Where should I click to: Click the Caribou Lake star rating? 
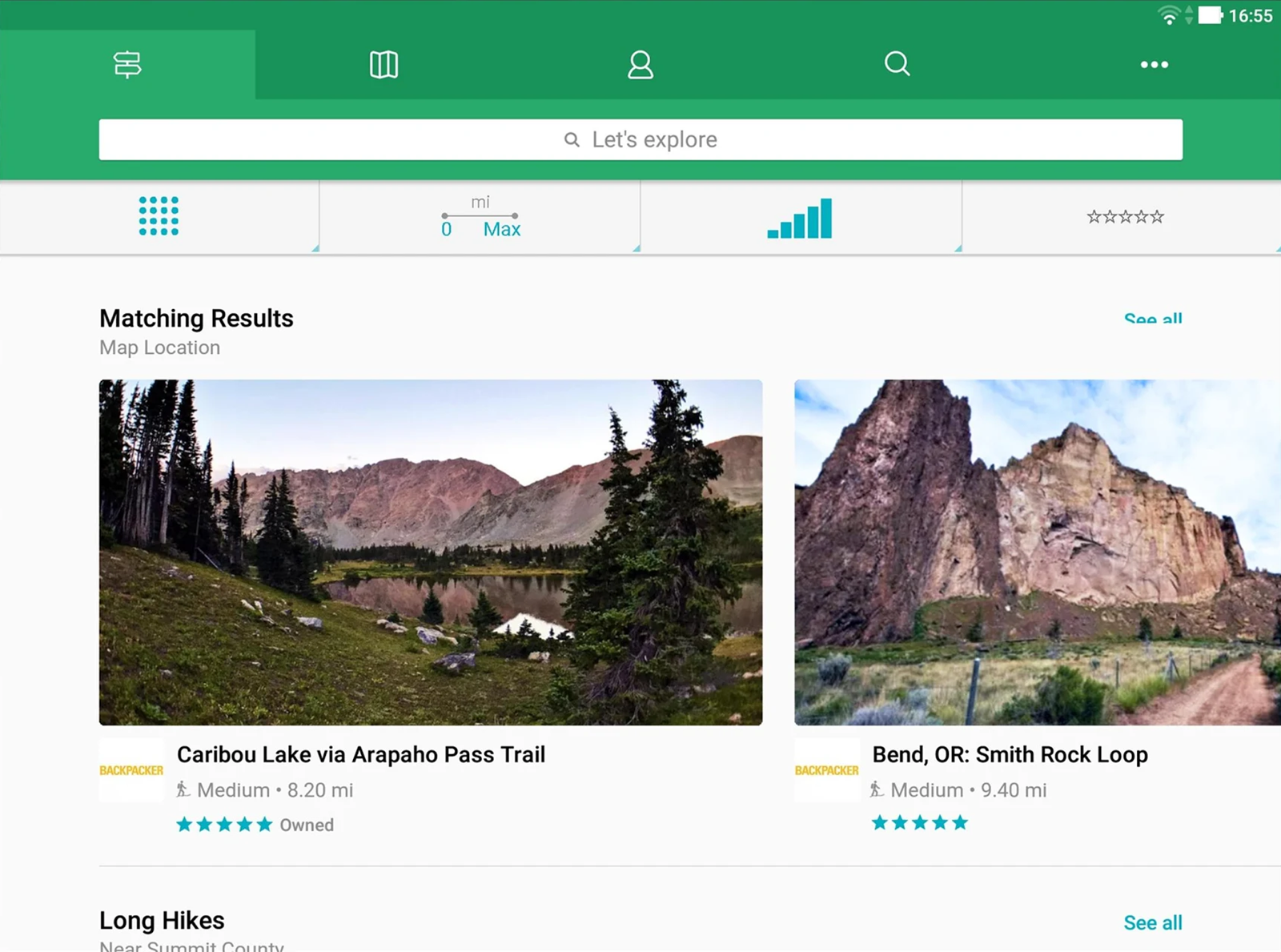coord(224,825)
